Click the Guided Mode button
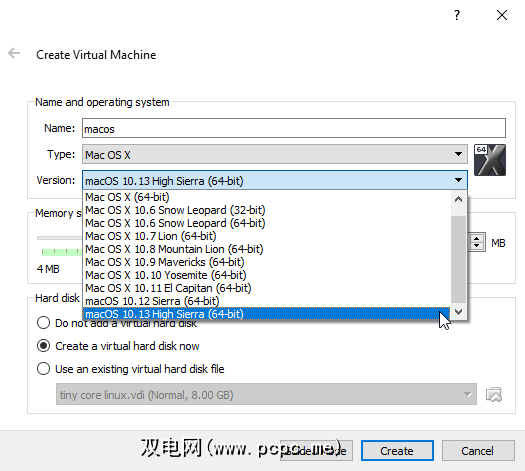This screenshot has width=525, height=471. 316,451
